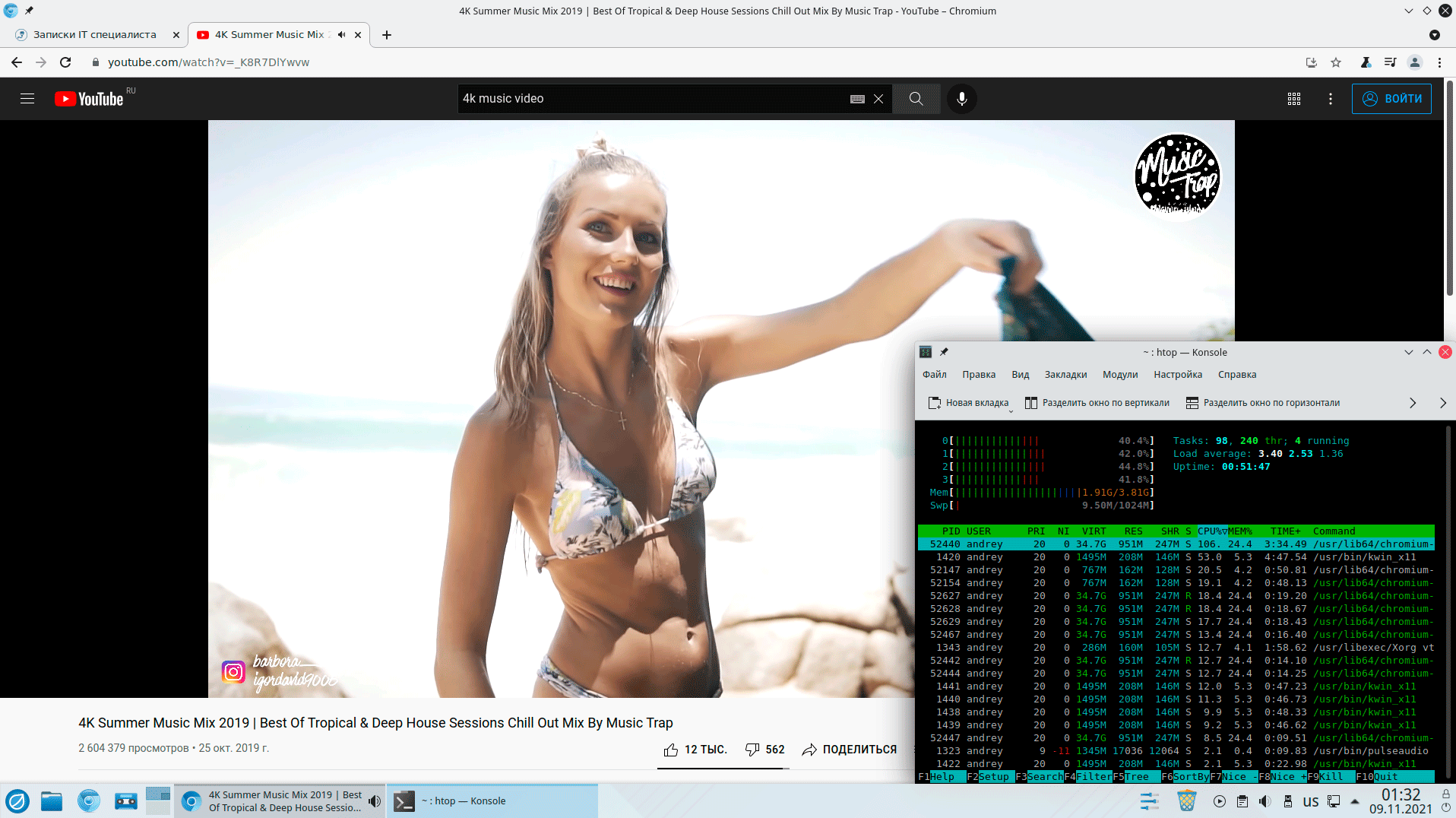Open the YouTube apps grid
1456x818 pixels.
coord(1294,99)
